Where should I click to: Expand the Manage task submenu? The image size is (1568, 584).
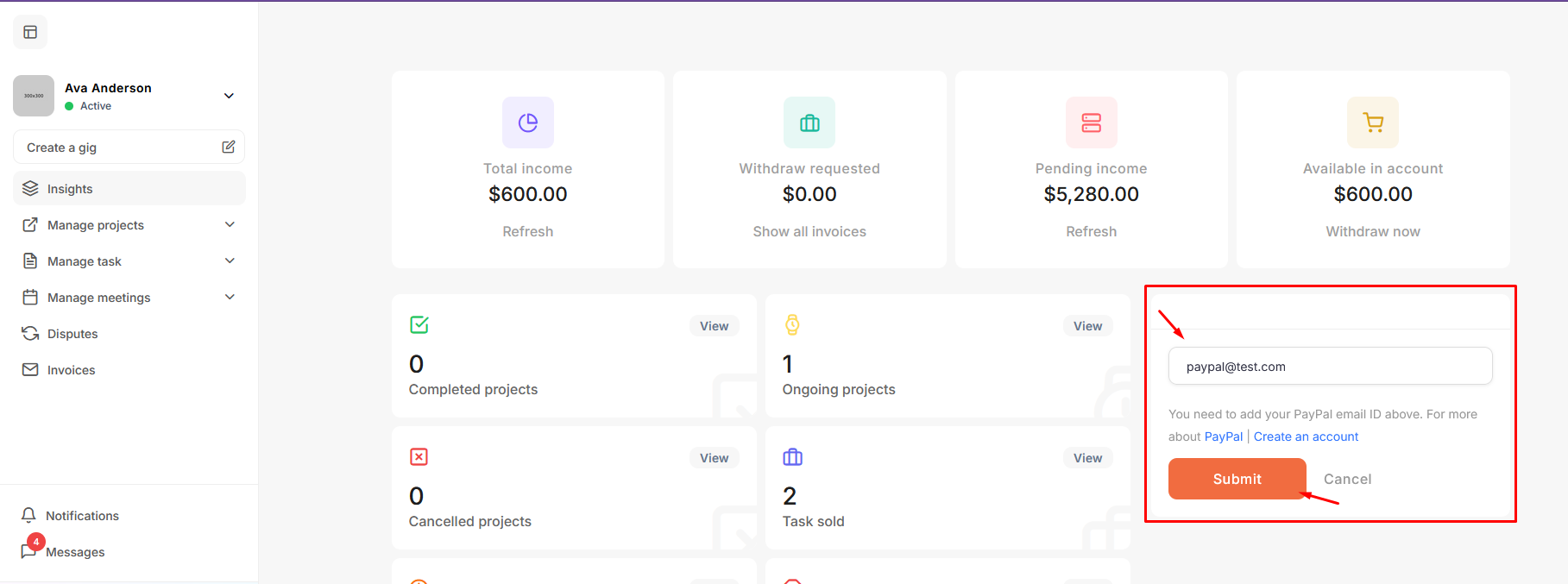(230, 261)
